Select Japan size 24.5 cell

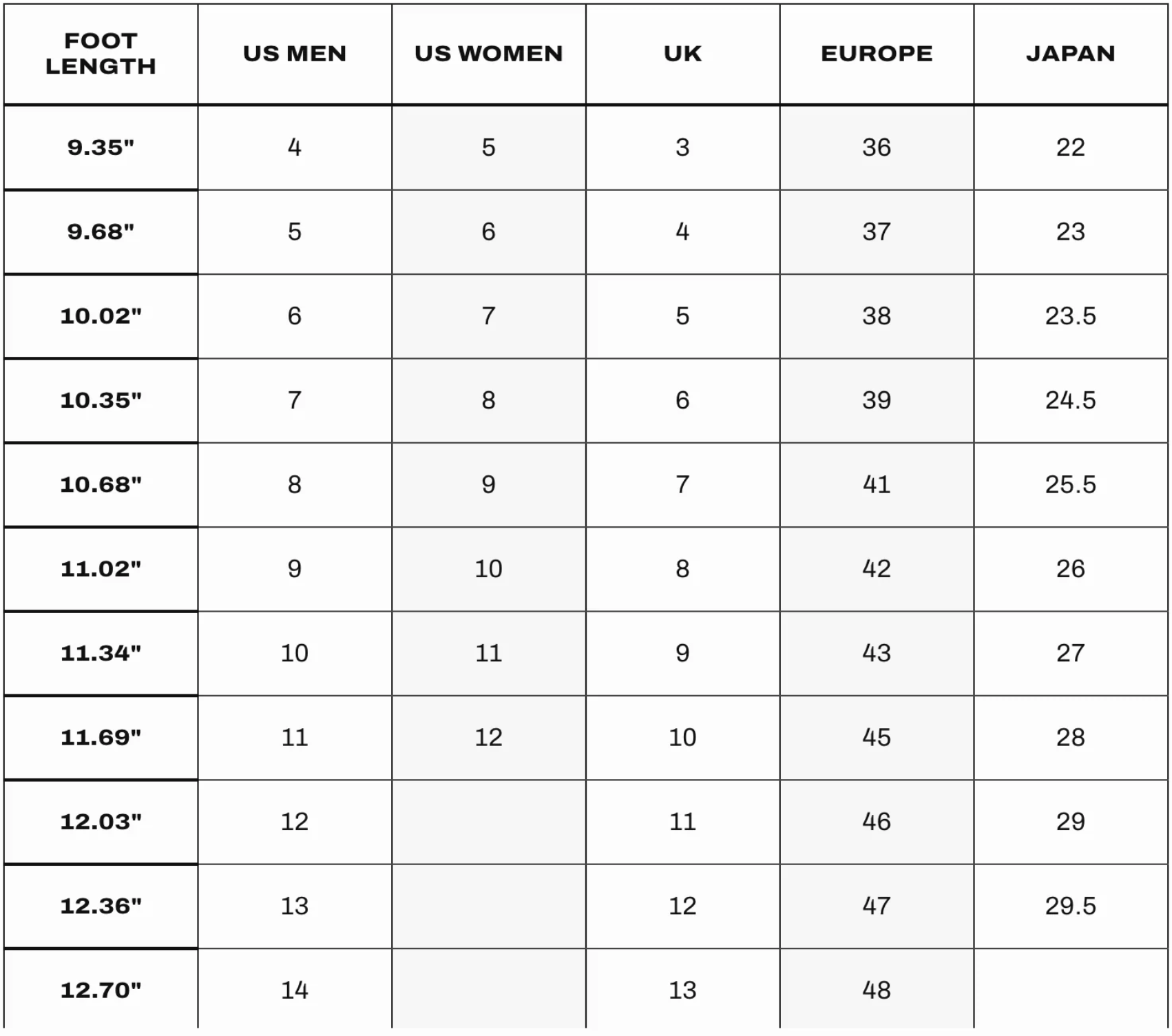(x=1071, y=400)
